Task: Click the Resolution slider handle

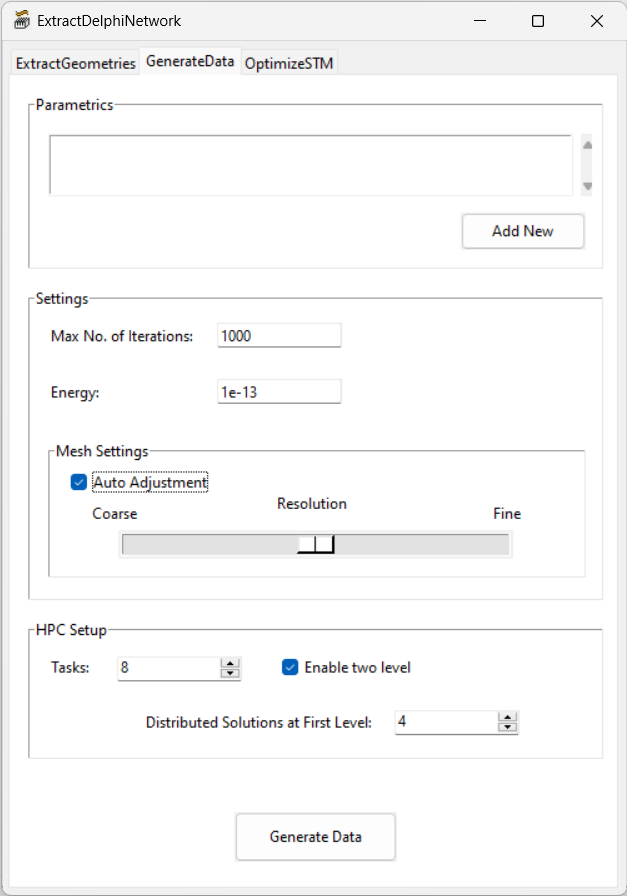Action: click(x=316, y=544)
